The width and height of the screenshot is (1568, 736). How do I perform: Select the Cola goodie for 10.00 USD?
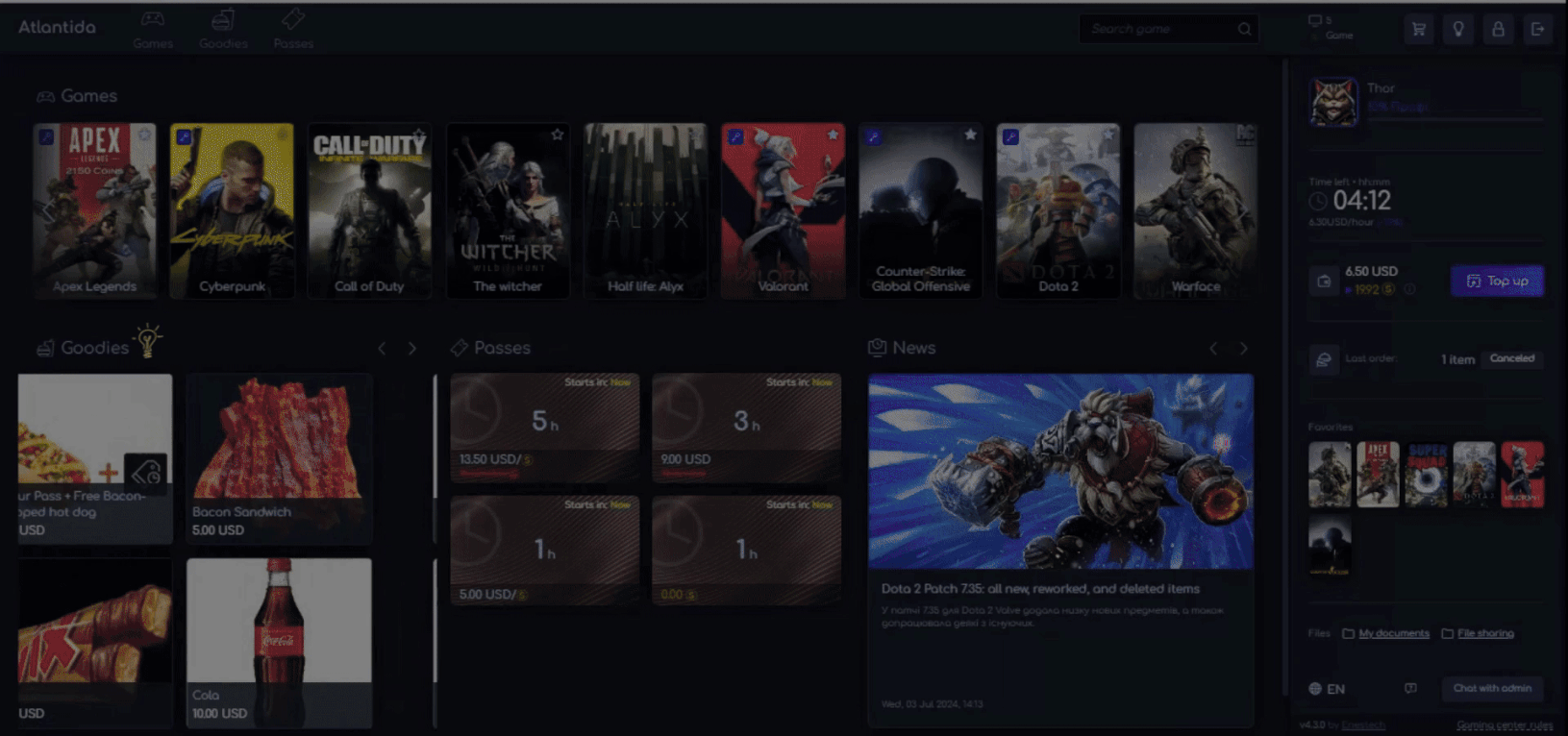279,643
